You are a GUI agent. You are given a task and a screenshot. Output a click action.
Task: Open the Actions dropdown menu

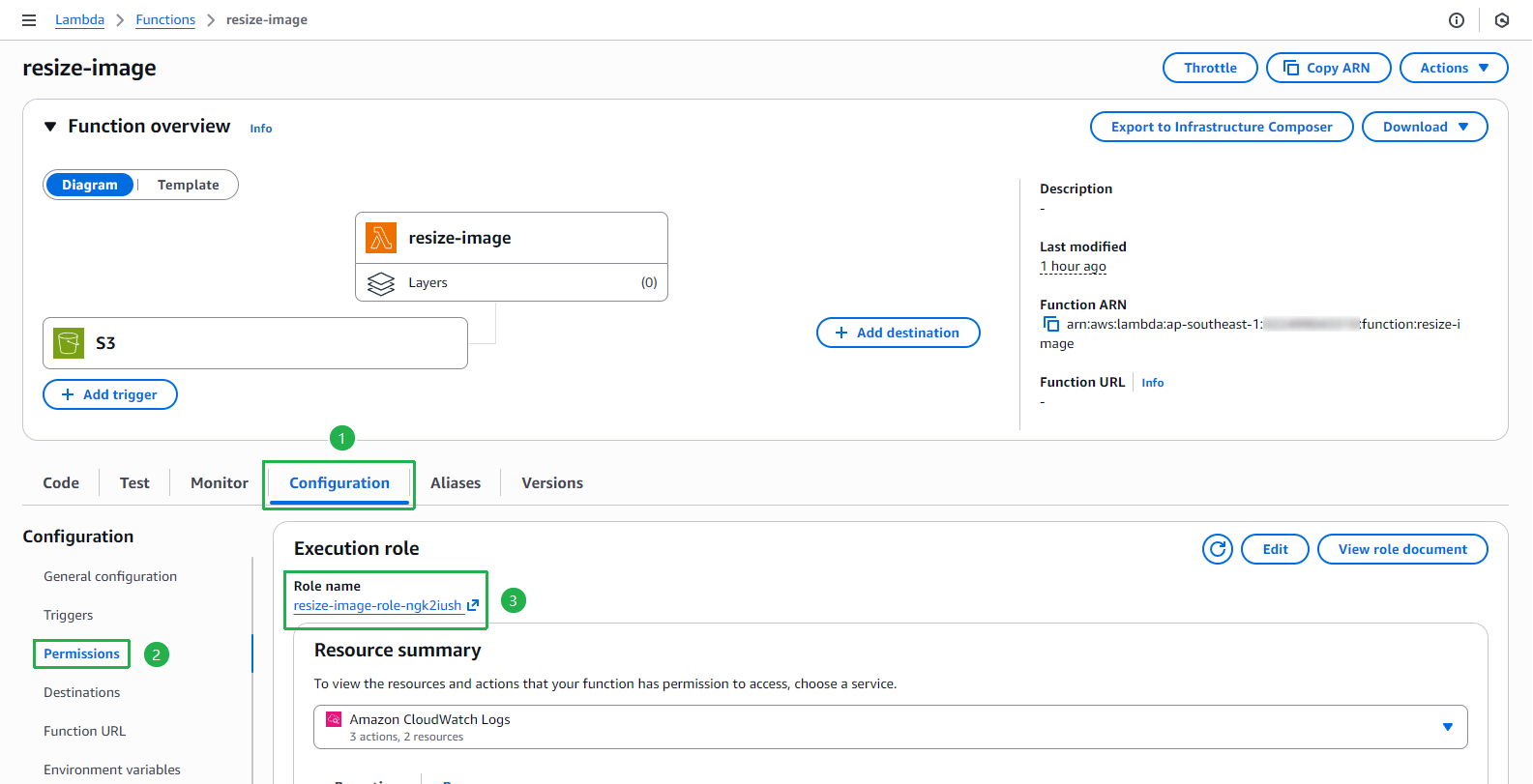[1454, 68]
